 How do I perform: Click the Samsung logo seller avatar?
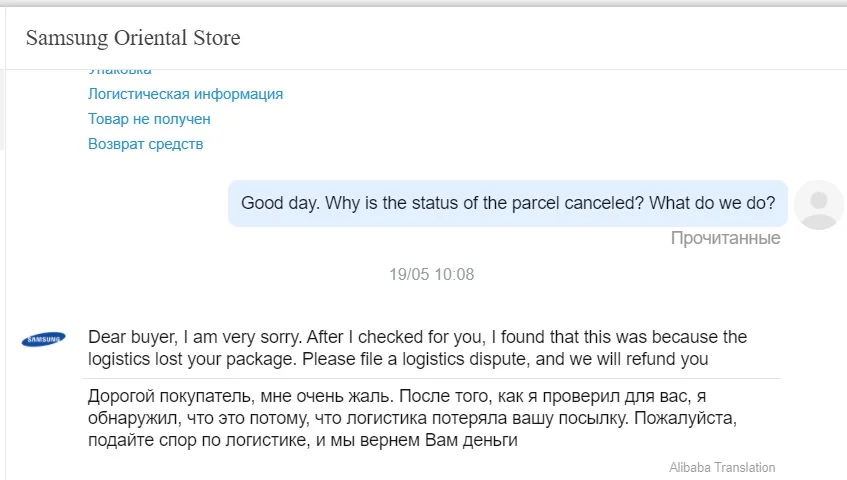[44, 339]
